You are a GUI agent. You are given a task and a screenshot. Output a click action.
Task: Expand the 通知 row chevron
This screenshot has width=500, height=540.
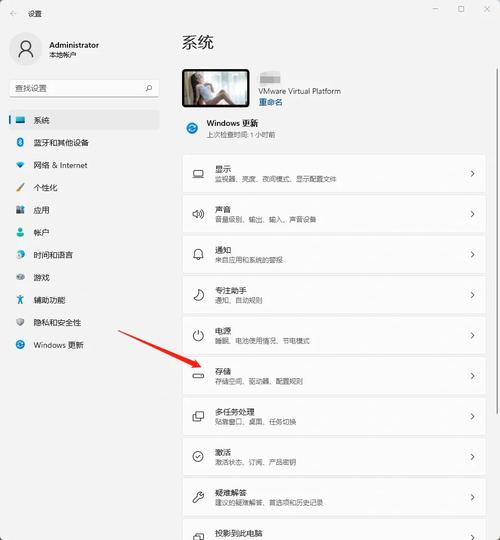[x=472, y=255]
